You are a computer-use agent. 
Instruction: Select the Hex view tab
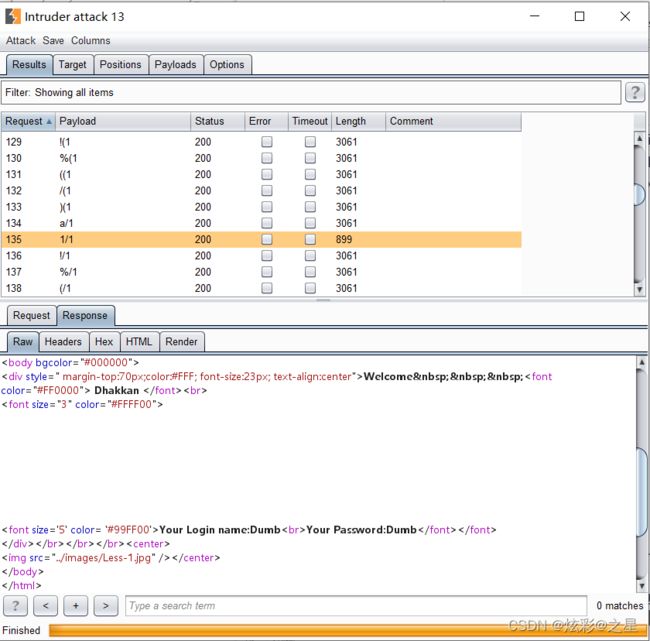click(x=104, y=342)
